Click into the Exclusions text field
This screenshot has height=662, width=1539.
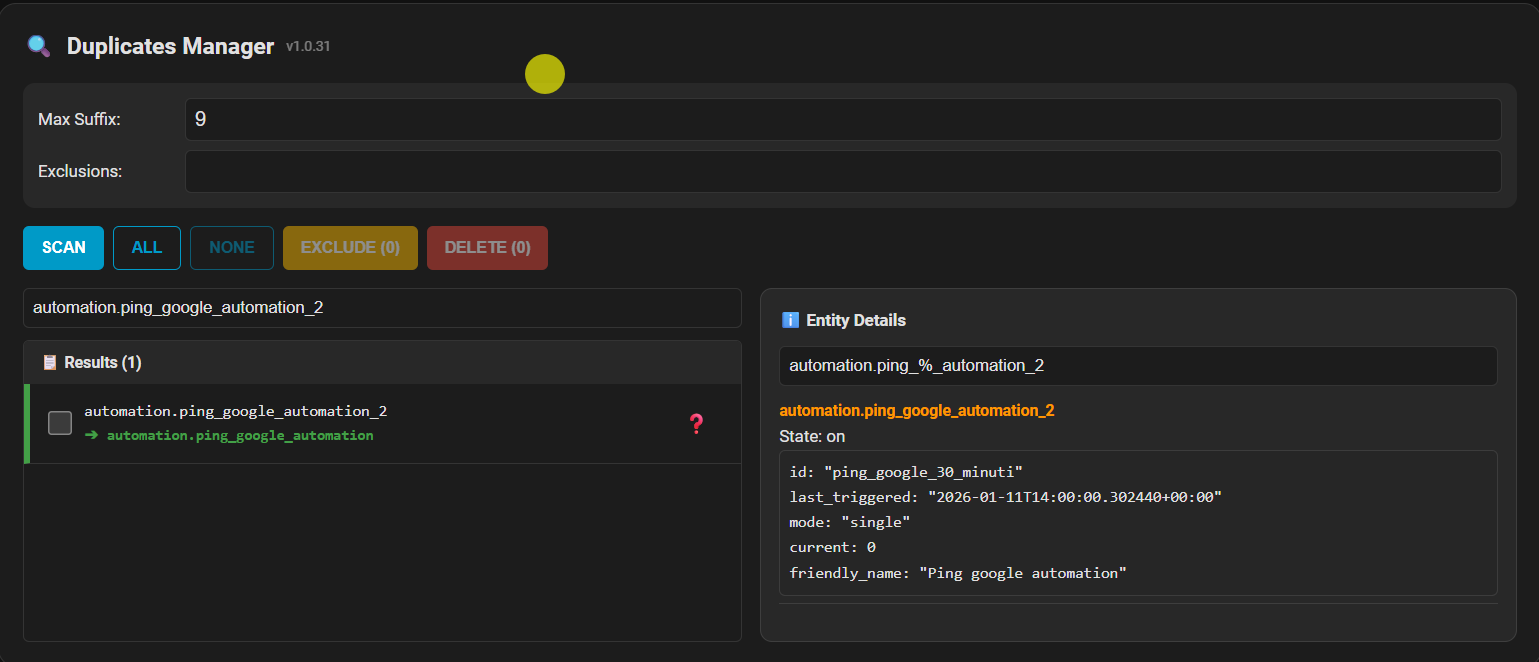coord(842,171)
